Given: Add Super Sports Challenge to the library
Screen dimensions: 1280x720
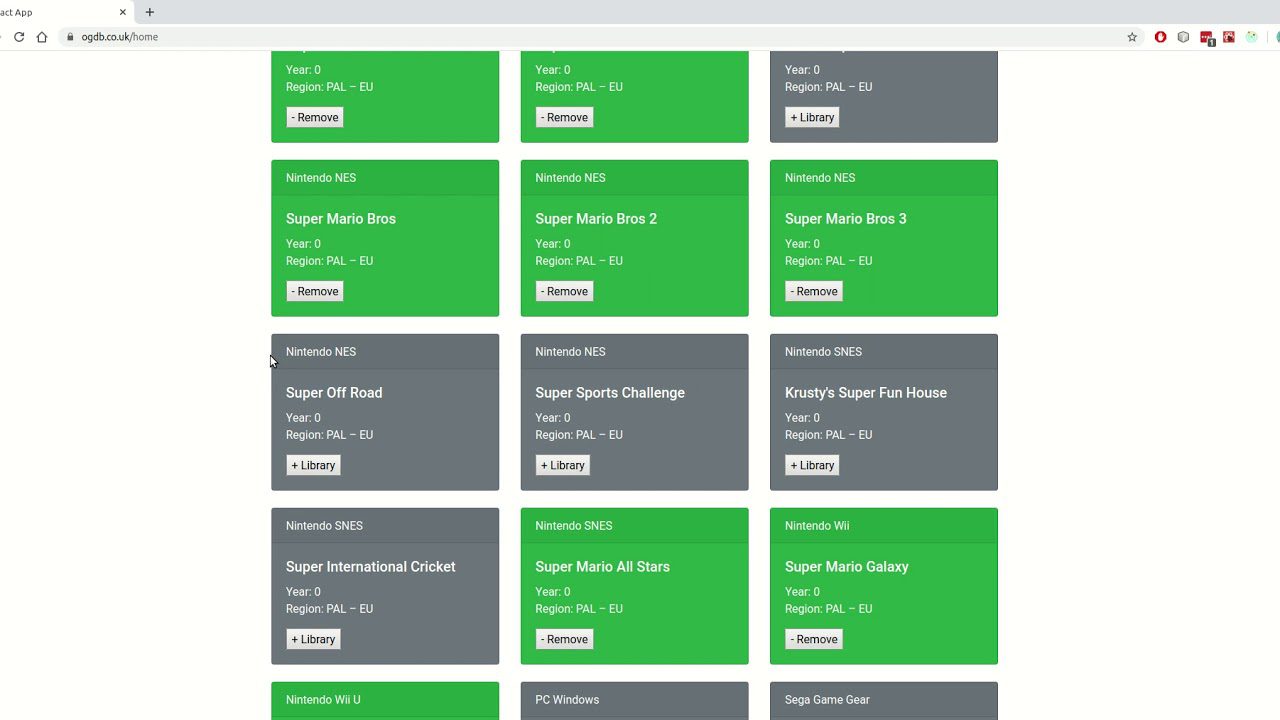Looking at the screenshot, I should tap(562, 465).
